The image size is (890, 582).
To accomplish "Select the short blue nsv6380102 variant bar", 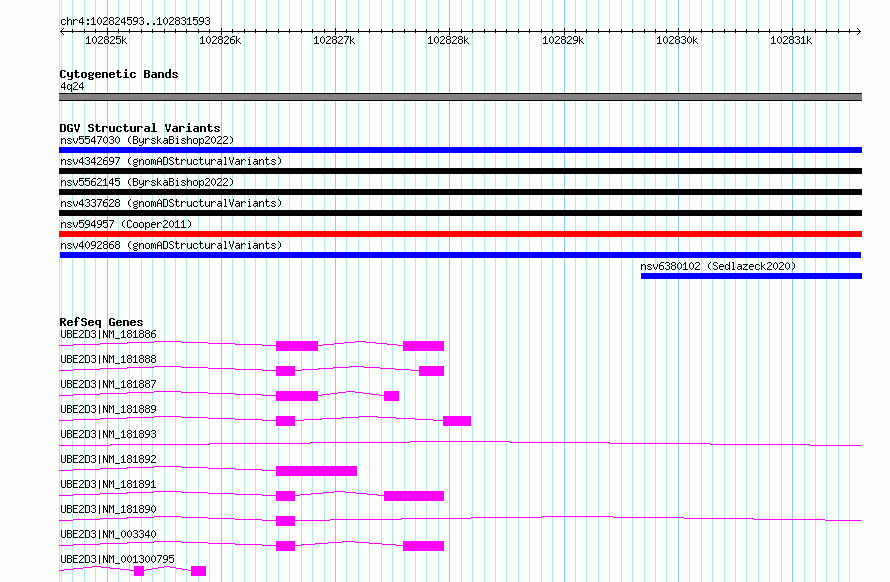I will click(752, 276).
